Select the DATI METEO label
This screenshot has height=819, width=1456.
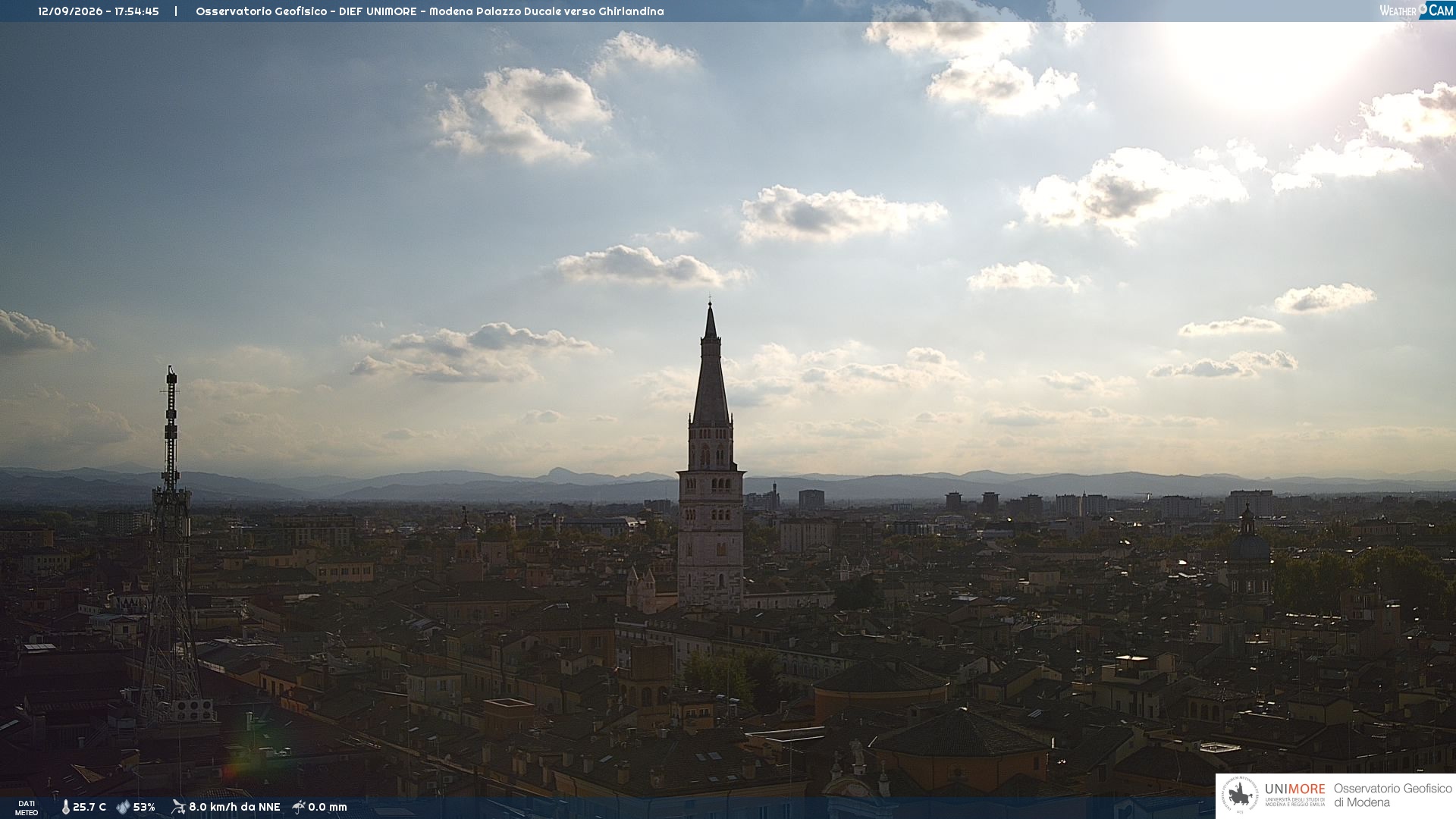pyautogui.click(x=27, y=808)
